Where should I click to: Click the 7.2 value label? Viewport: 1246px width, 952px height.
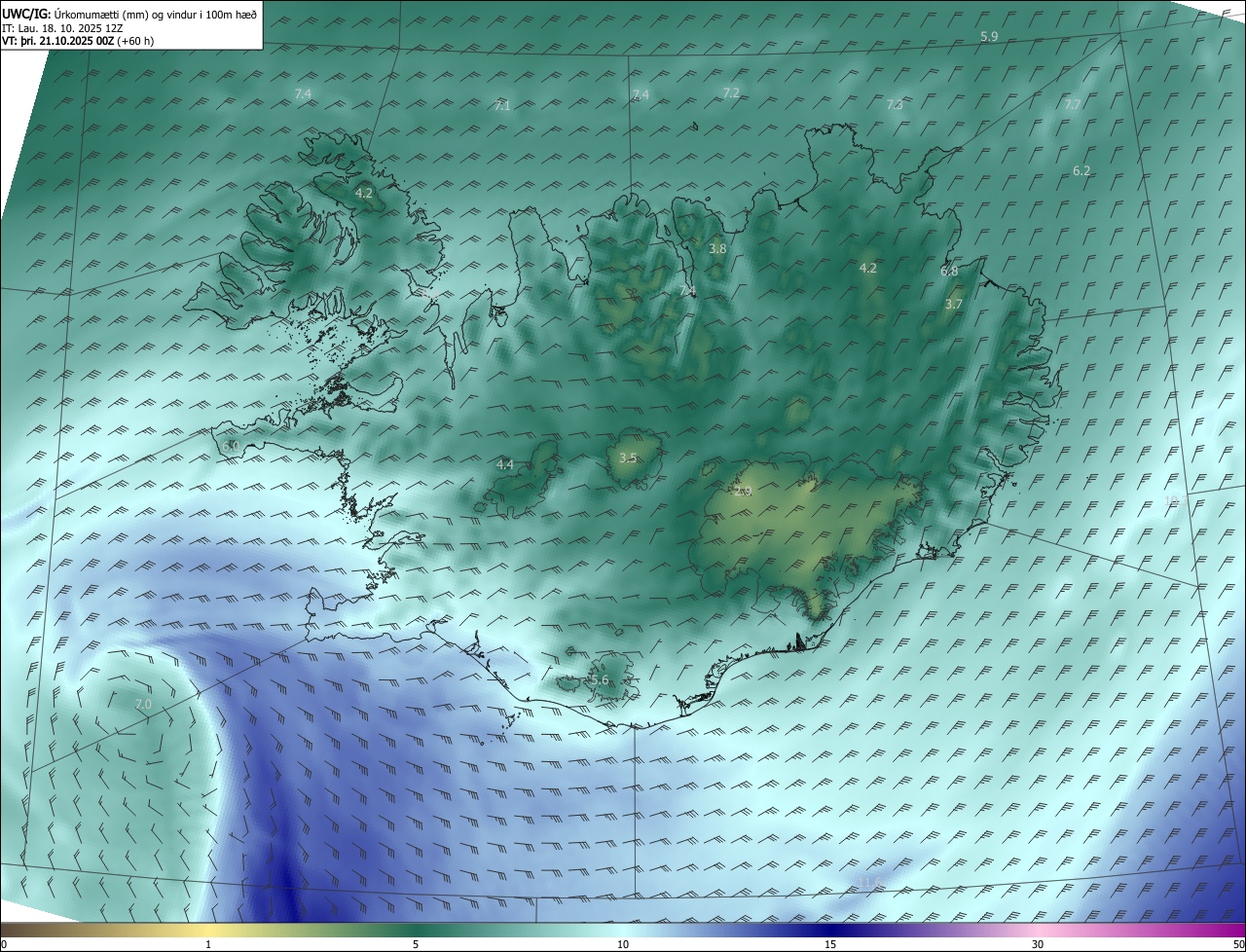731,92
